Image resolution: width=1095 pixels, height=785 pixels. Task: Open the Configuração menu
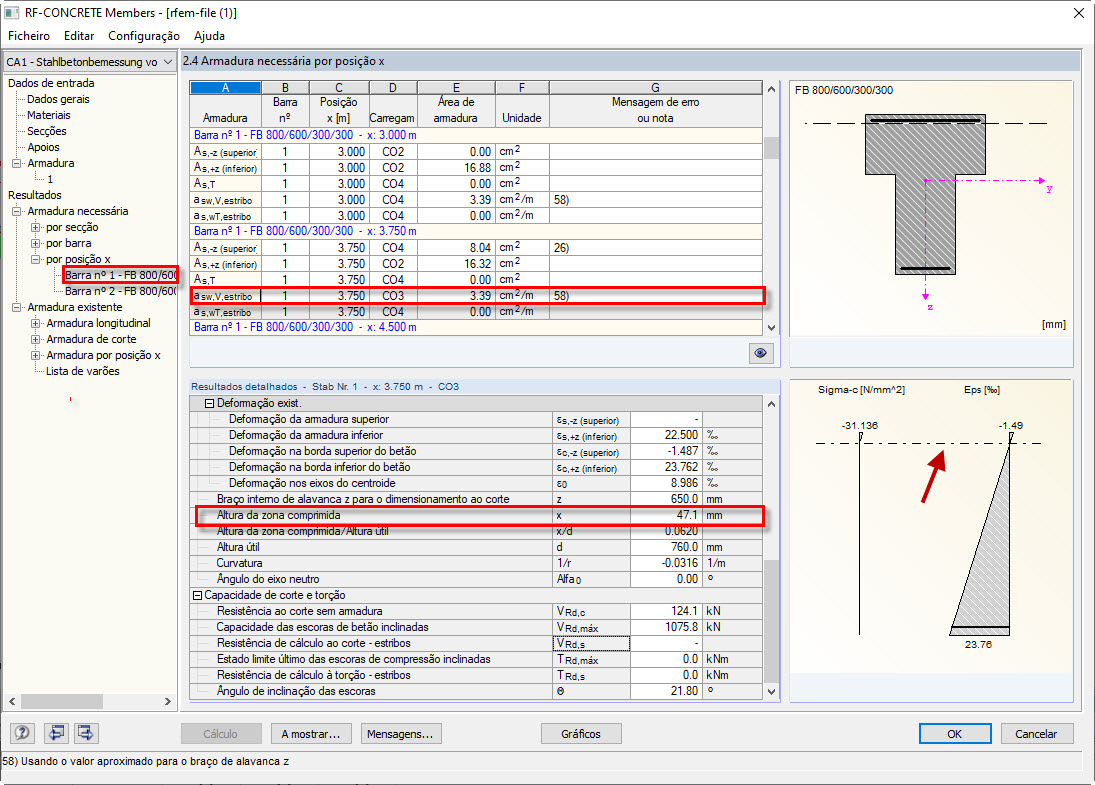pyautogui.click(x=144, y=36)
